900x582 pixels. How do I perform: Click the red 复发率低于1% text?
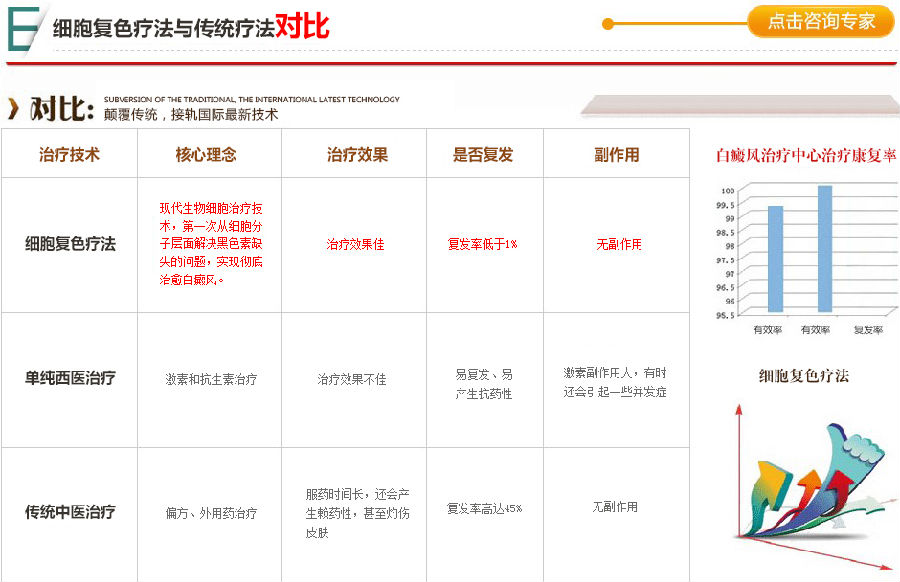(x=483, y=244)
